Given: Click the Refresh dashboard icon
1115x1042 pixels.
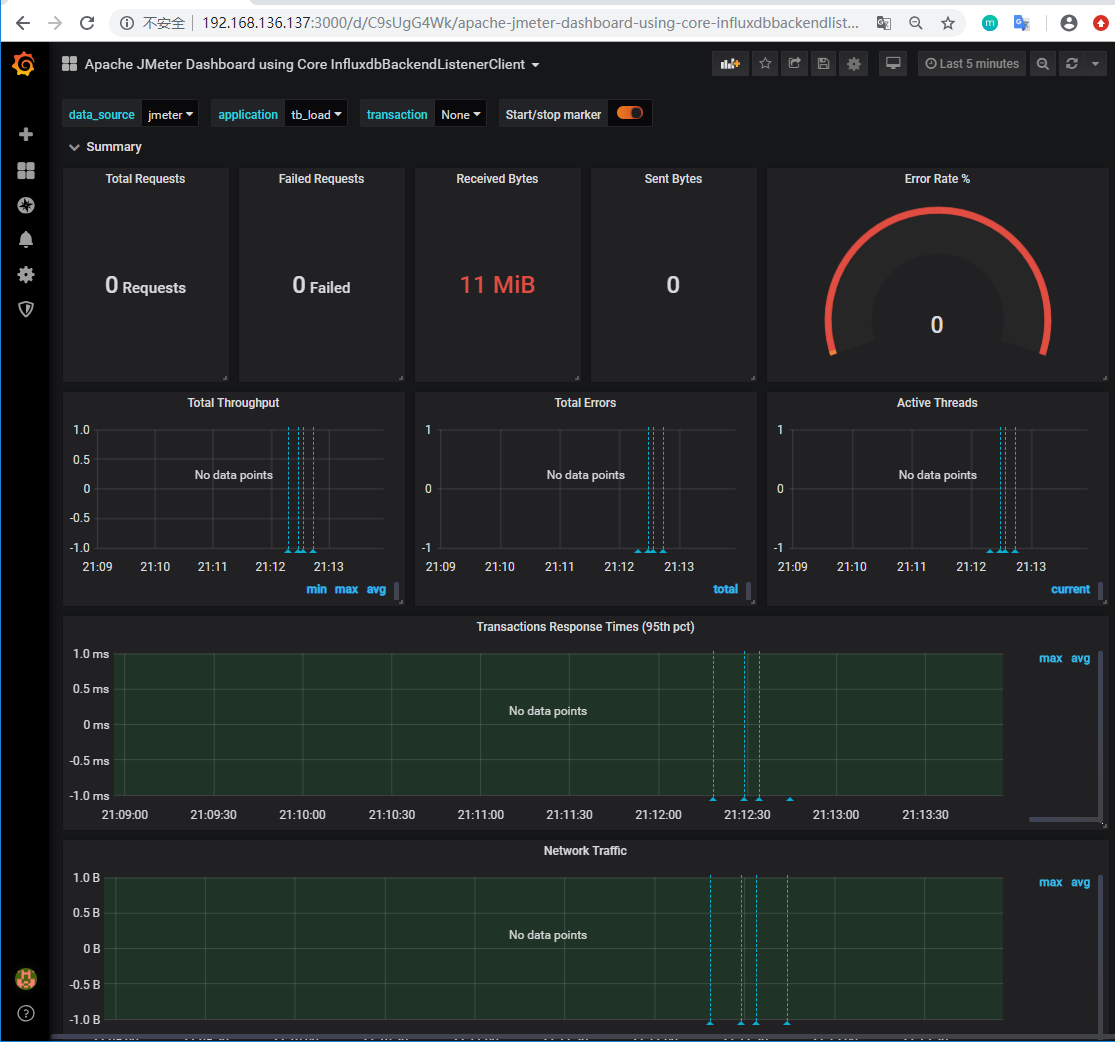Looking at the screenshot, I should pyautogui.click(x=1072, y=64).
